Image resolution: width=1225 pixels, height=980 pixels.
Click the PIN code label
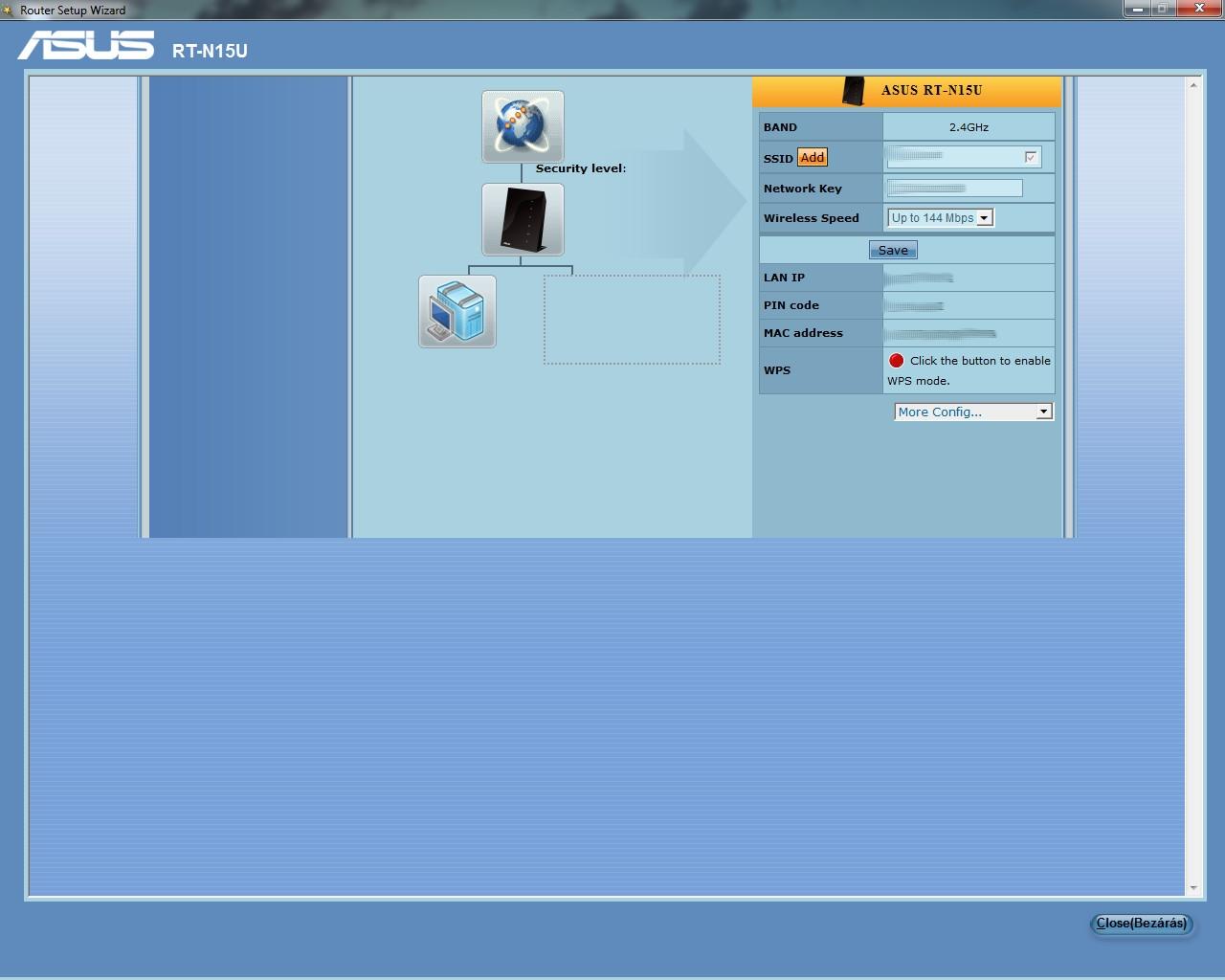(791, 305)
